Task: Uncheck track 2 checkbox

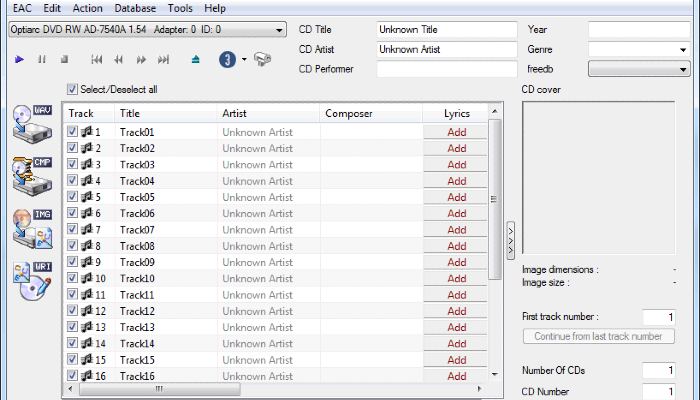Action: 72,148
